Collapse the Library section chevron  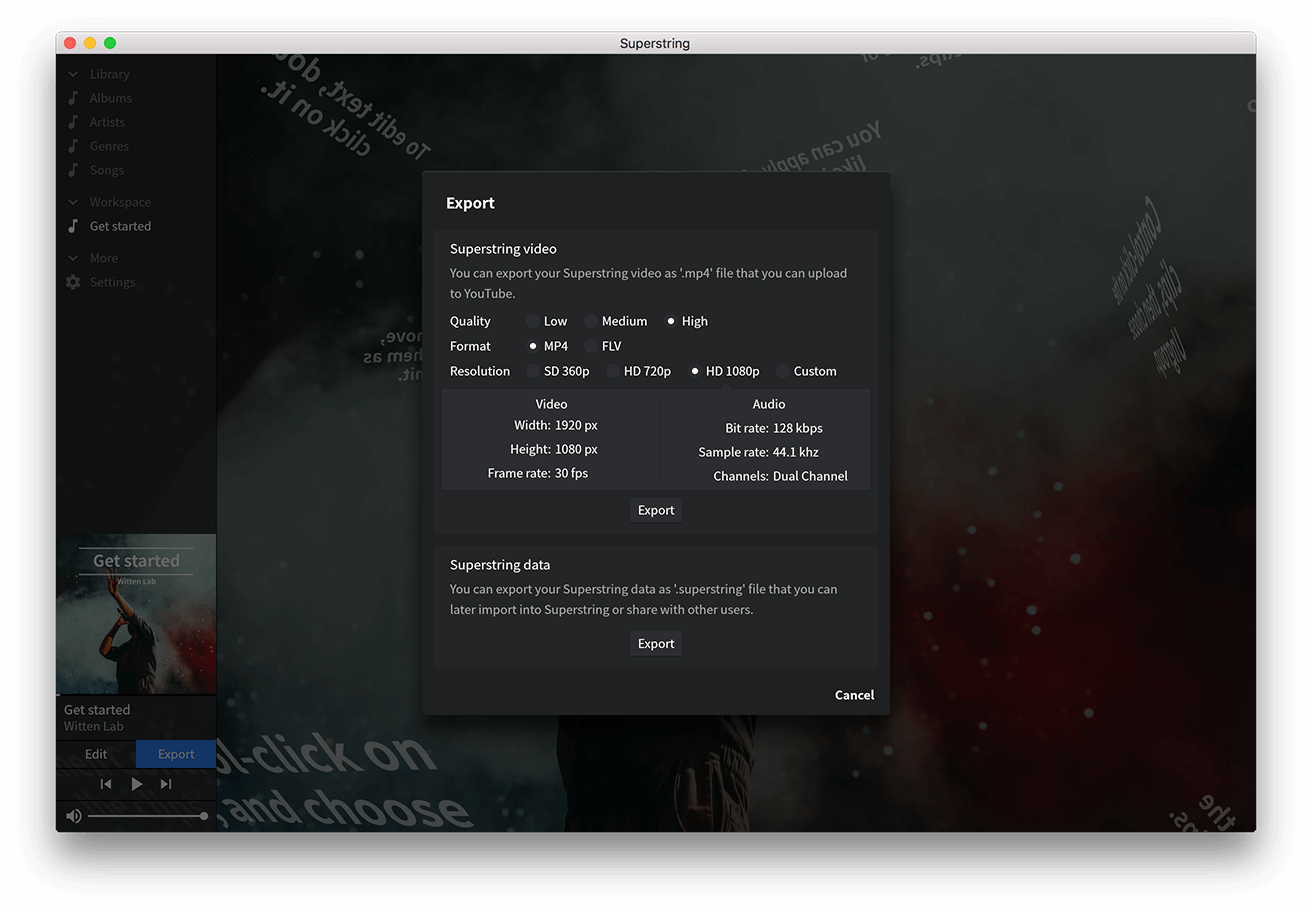pos(73,74)
